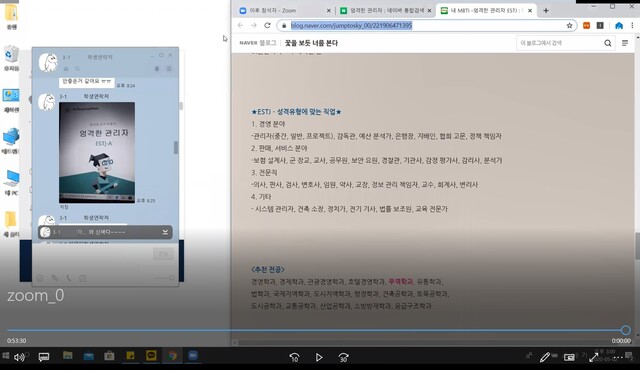This screenshot has height=370, width=640.
Task: Open Microsoft Store on recorded taskbar
Action: point(109,356)
